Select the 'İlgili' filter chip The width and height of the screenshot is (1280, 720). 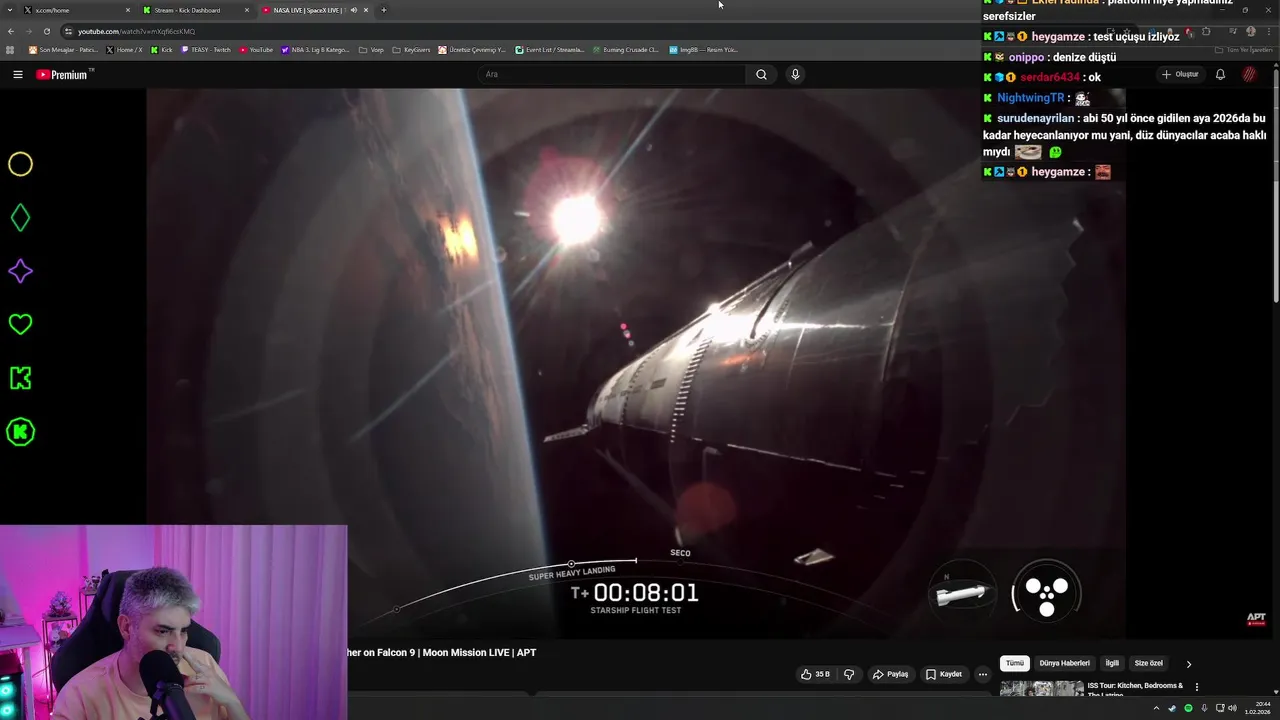(1112, 663)
